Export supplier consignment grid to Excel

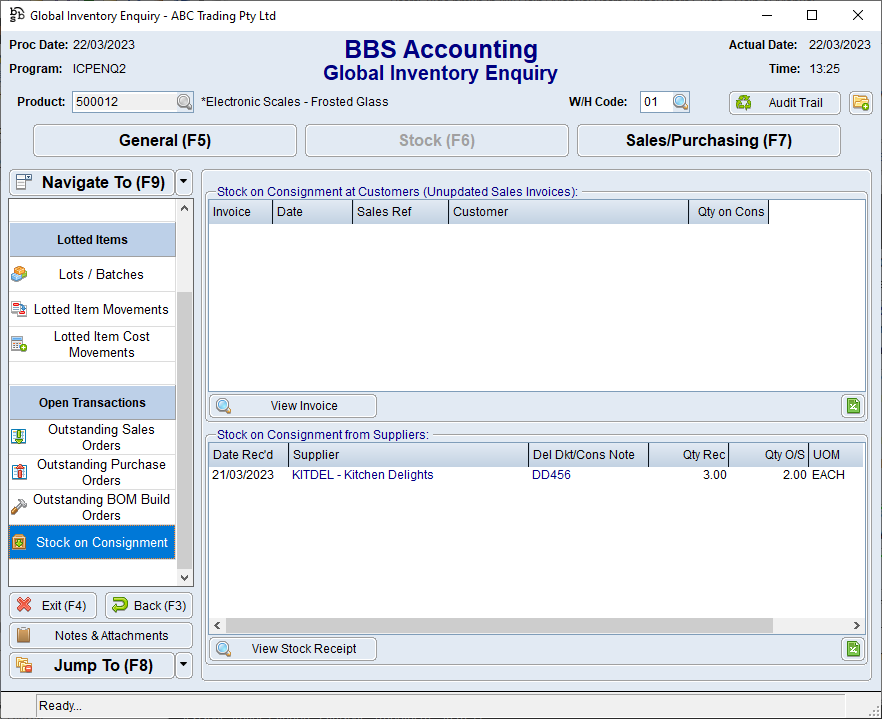coord(852,648)
